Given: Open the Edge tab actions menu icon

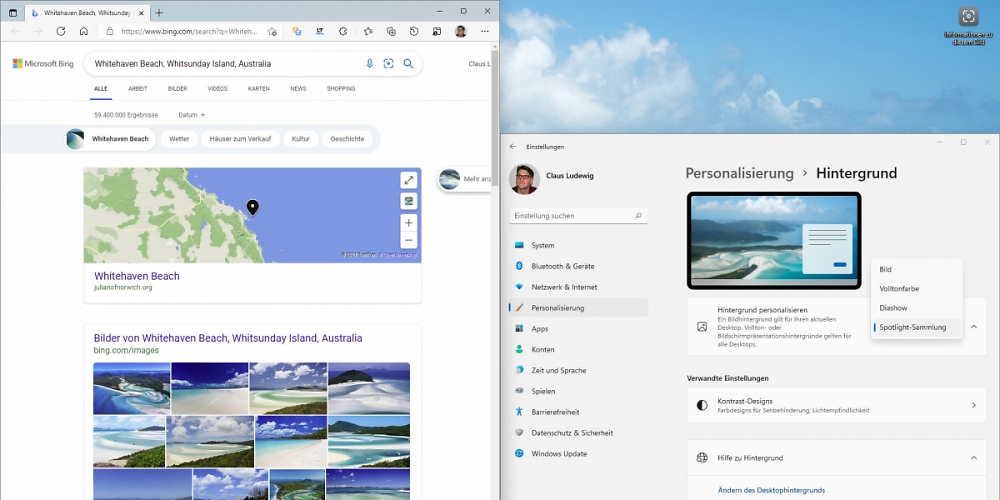Looking at the screenshot, I should 13,12.
